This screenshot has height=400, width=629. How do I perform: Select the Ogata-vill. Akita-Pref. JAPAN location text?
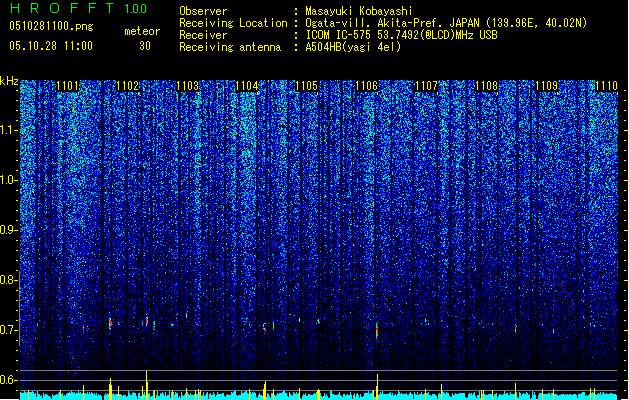coord(446,23)
